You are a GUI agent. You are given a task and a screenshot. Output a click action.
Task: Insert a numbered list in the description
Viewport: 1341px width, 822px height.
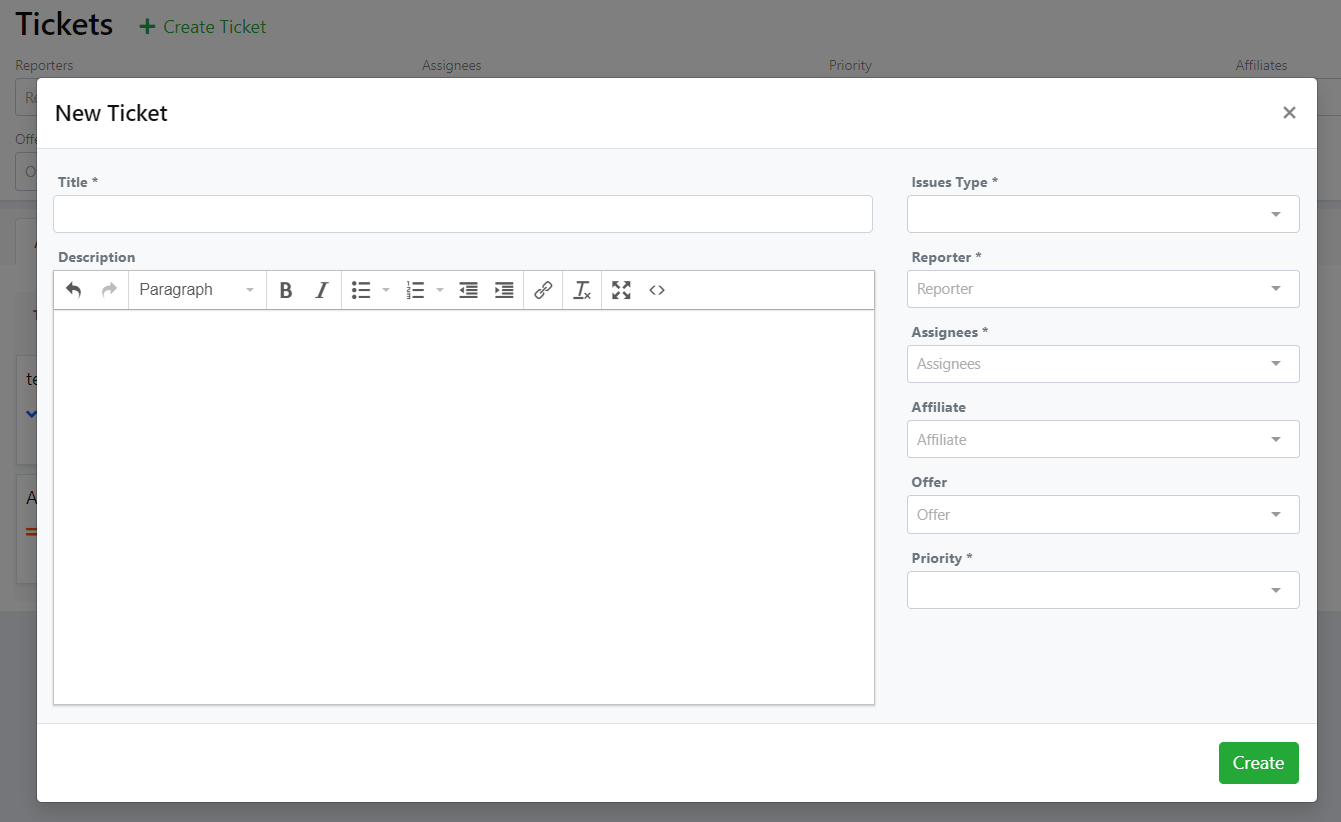[415, 289]
